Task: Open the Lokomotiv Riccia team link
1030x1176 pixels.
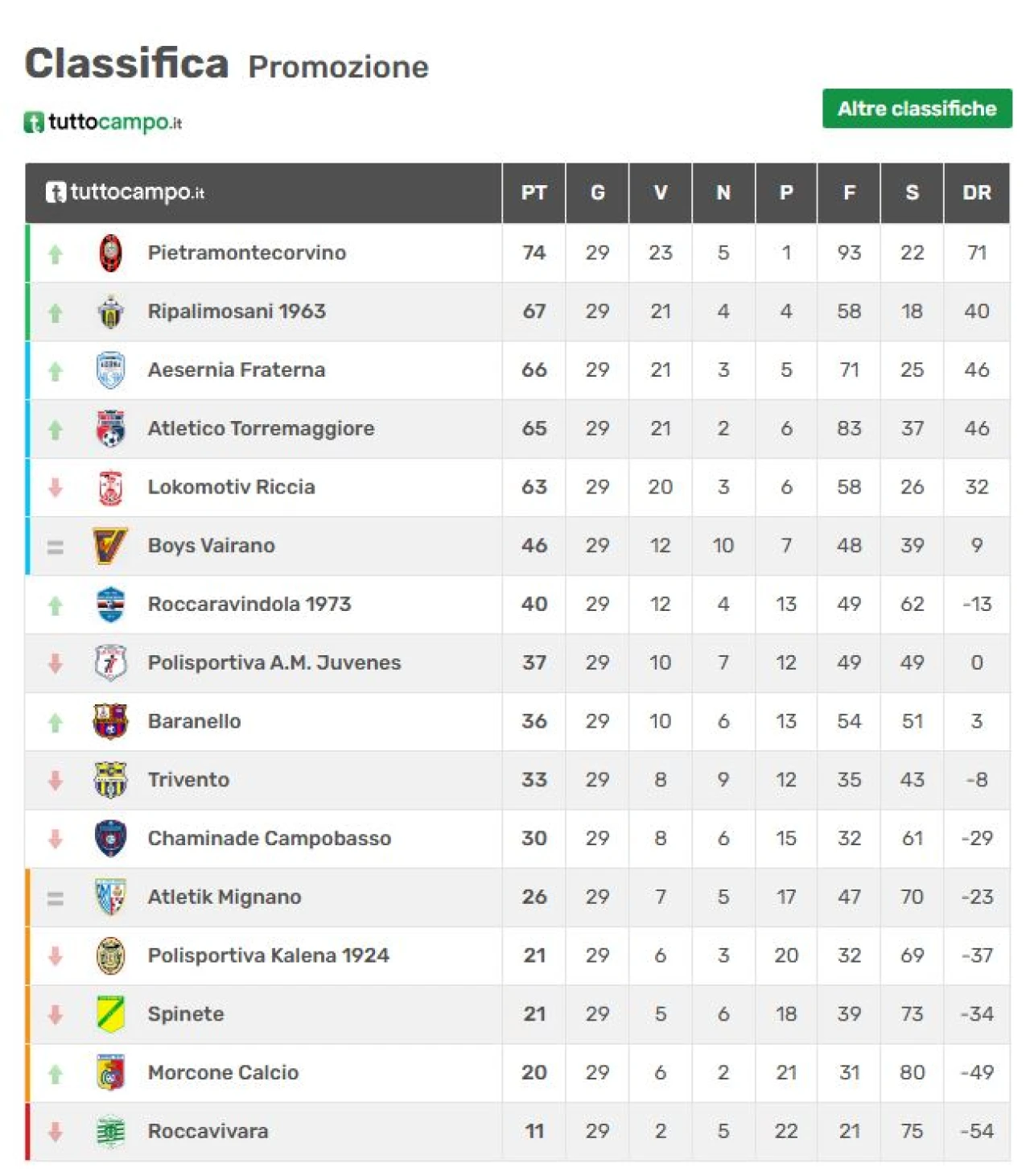Action: 231,487
